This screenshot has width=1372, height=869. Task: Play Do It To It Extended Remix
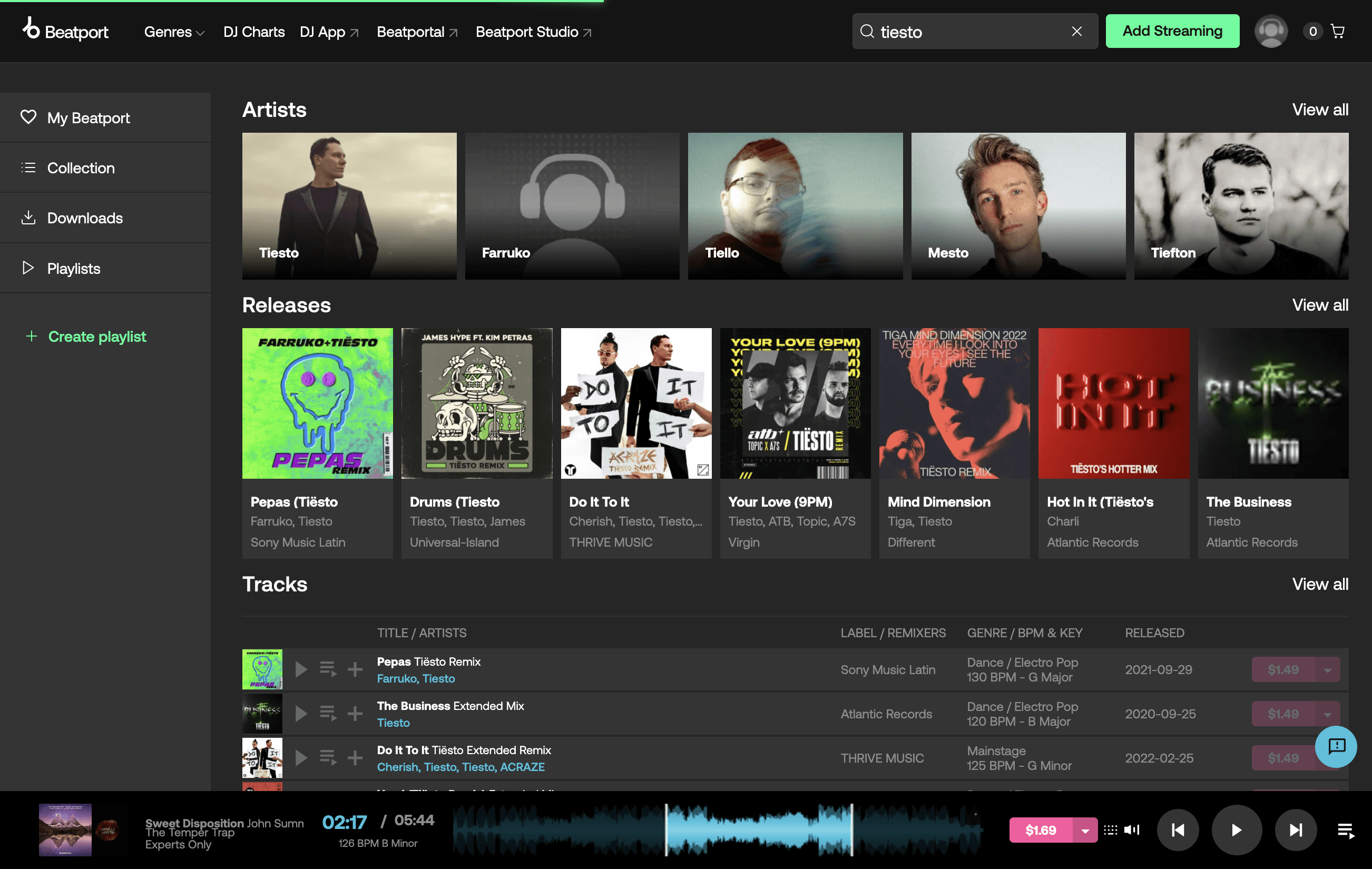301,757
